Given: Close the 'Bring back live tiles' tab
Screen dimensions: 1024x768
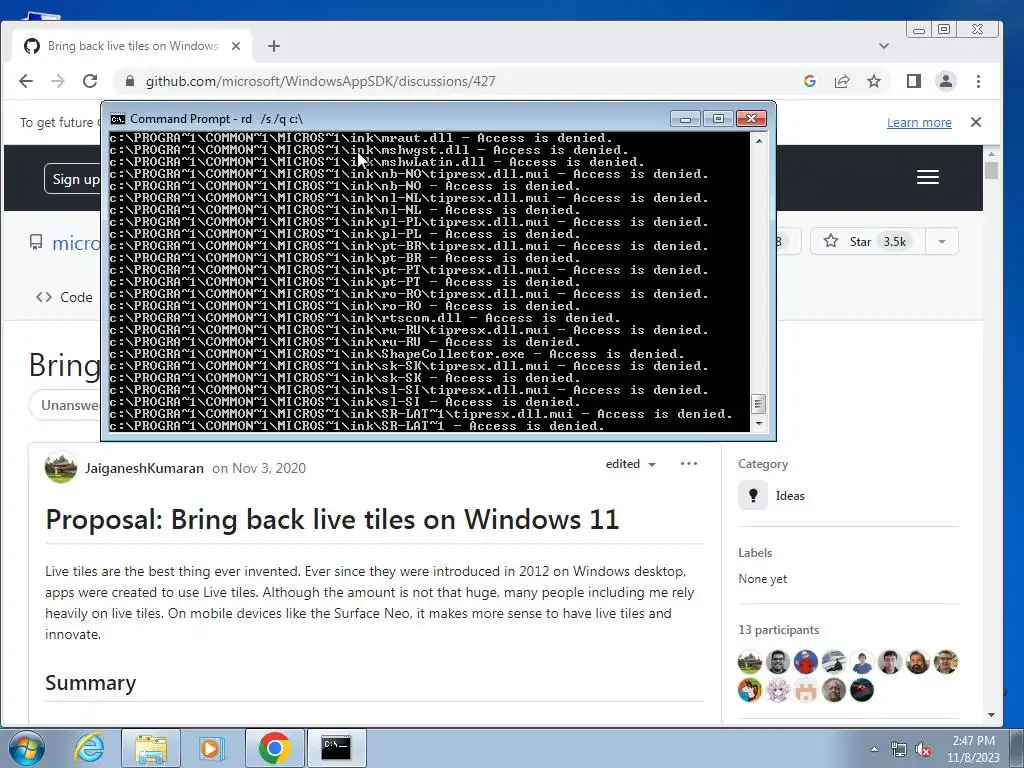Looking at the screenshot, I should (x=236, y=46).
